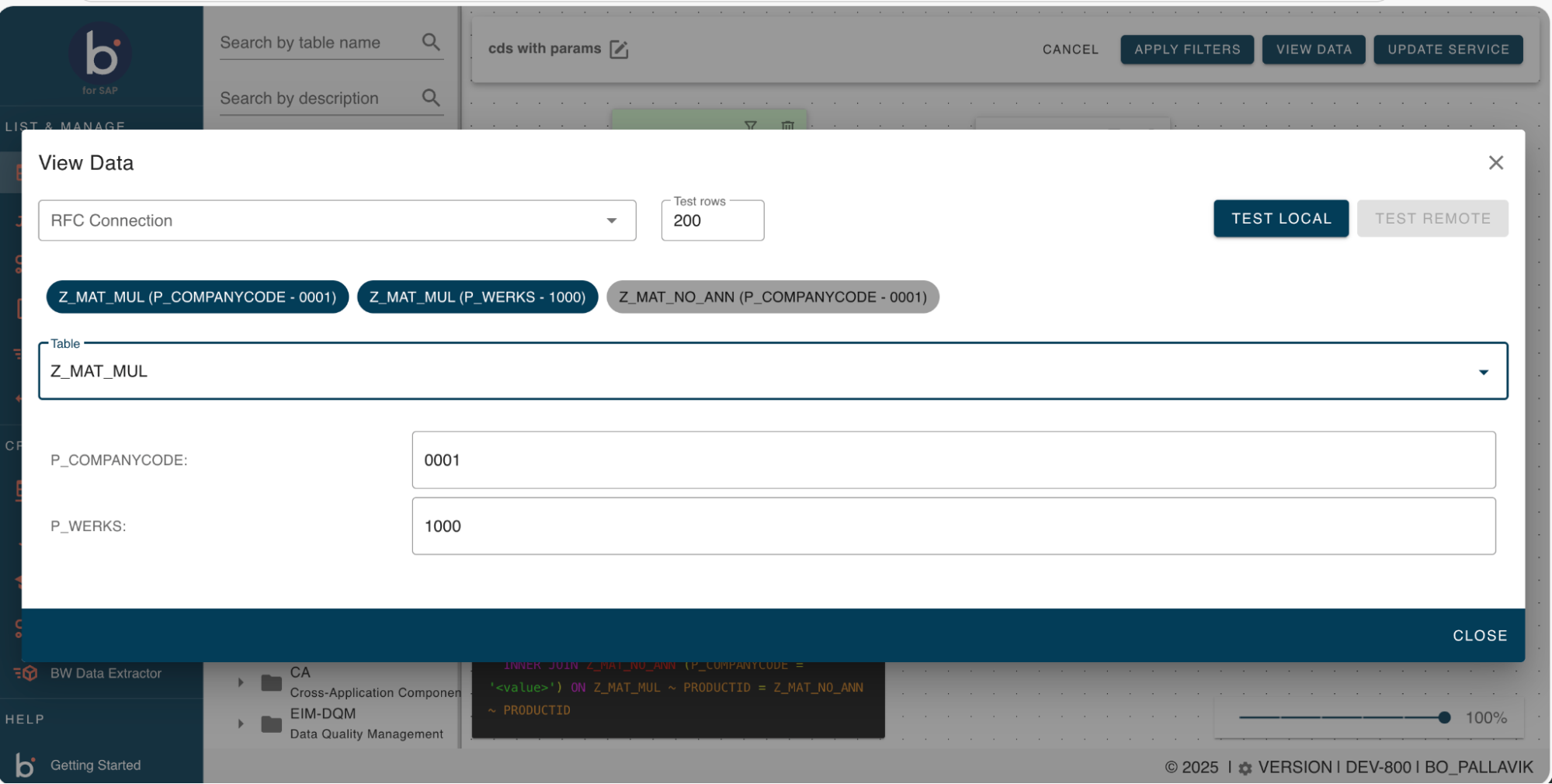
Task: Click the P_WERKS input field
Action: [953, 526]
